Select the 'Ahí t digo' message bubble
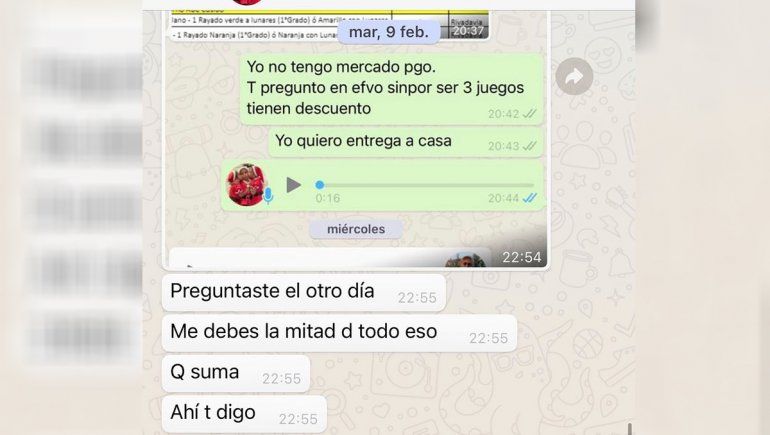770x435 pixels. pyautogui.click(x=244, y=414)
